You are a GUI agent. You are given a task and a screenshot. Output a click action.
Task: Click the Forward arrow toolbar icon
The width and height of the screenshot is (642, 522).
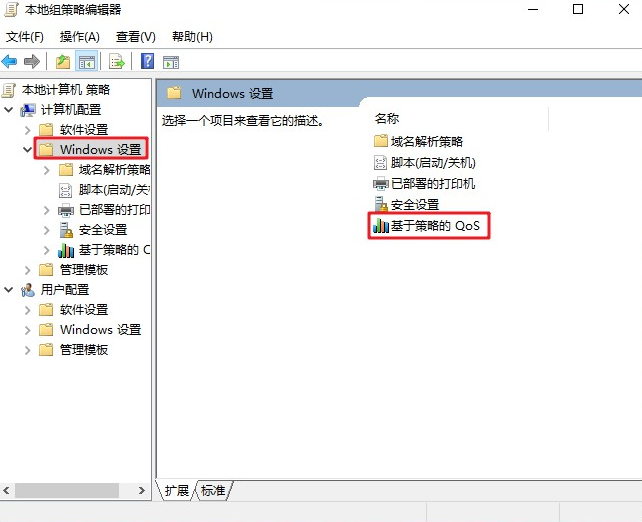click(x=32, y=62)
